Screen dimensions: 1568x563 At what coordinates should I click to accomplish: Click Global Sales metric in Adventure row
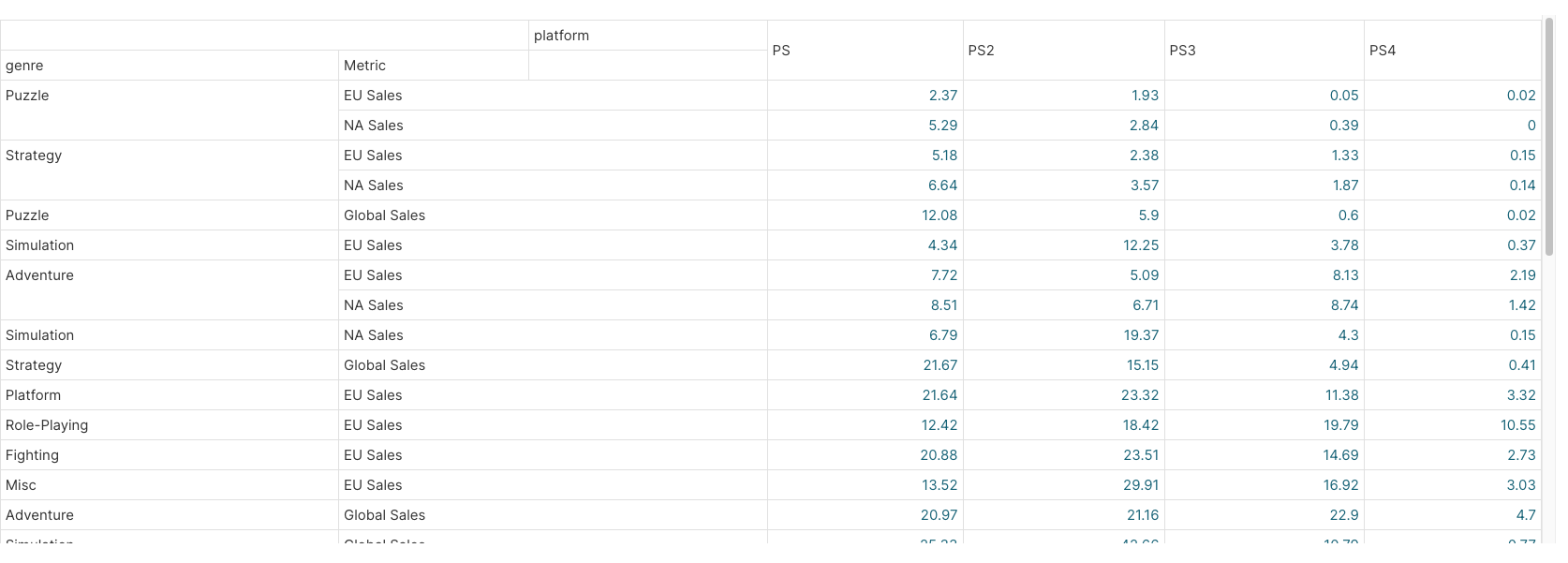384,515
